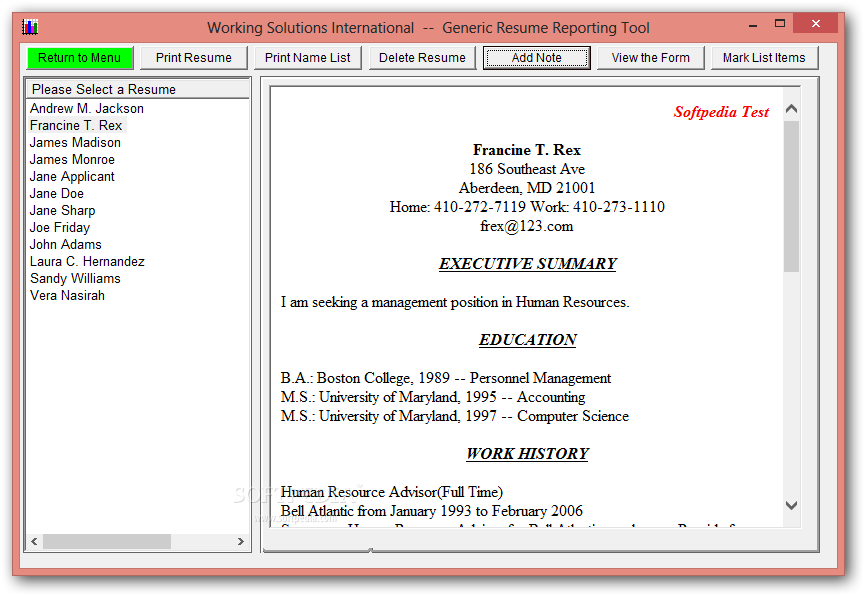865x596 pixels.
Task: Close the Resume Reporting Tool window
Action: tap(815, 24)
